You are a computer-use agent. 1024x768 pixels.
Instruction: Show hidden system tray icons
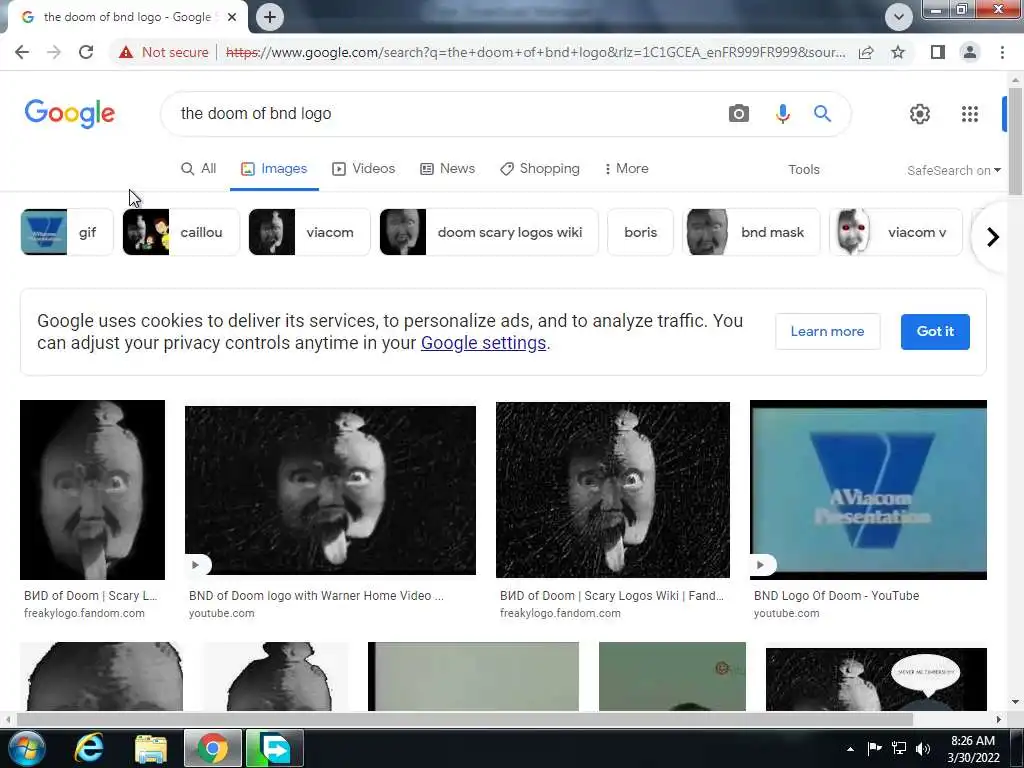[x=850, y=749]
